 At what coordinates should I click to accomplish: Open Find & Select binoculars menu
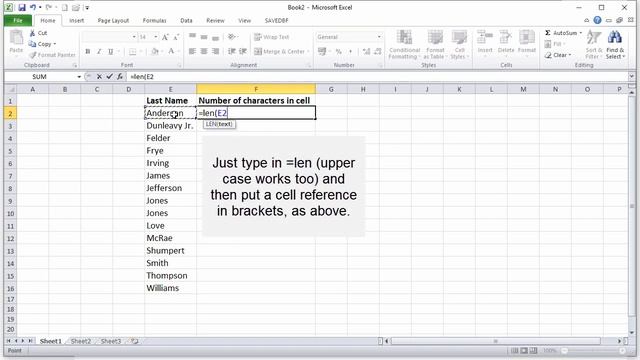click(x=615, y=44)
